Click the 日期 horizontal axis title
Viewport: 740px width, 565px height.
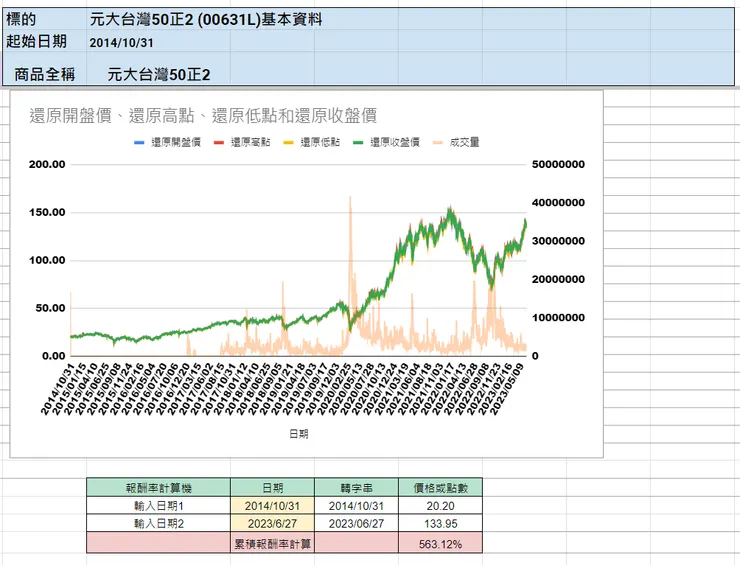coord(299,434)
